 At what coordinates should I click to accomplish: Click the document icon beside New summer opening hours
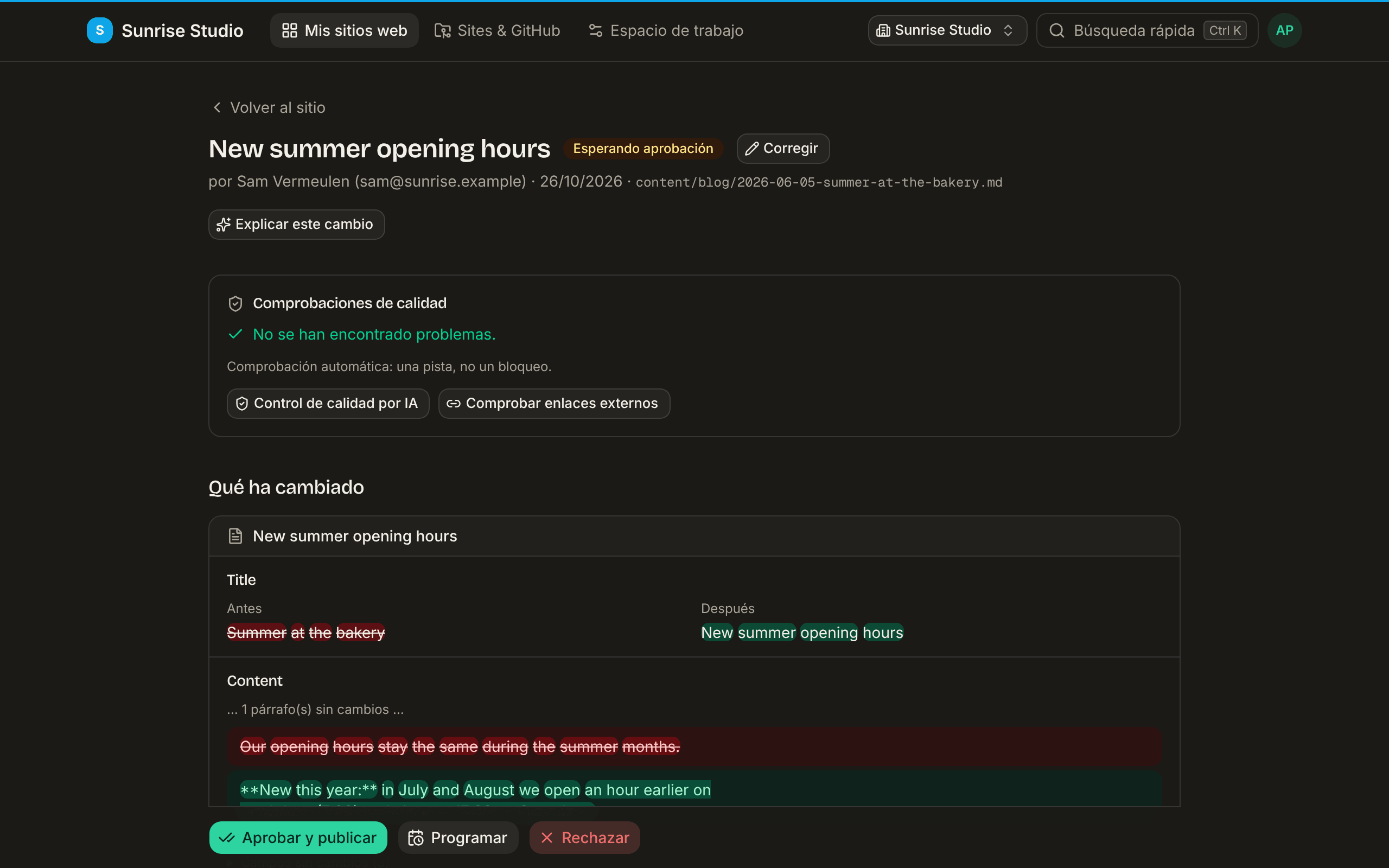235,535
